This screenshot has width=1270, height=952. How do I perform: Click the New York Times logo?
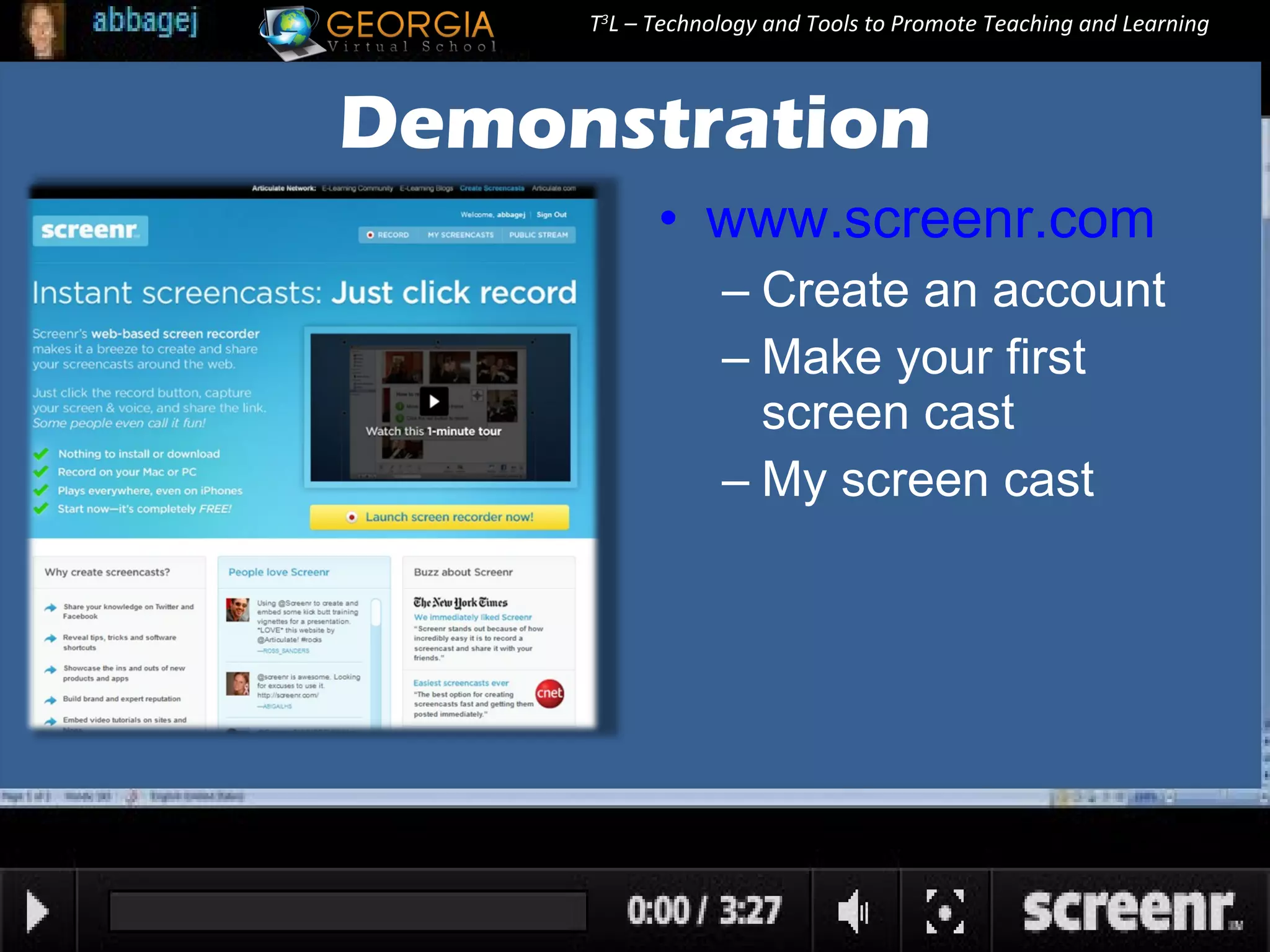point(460,602)
